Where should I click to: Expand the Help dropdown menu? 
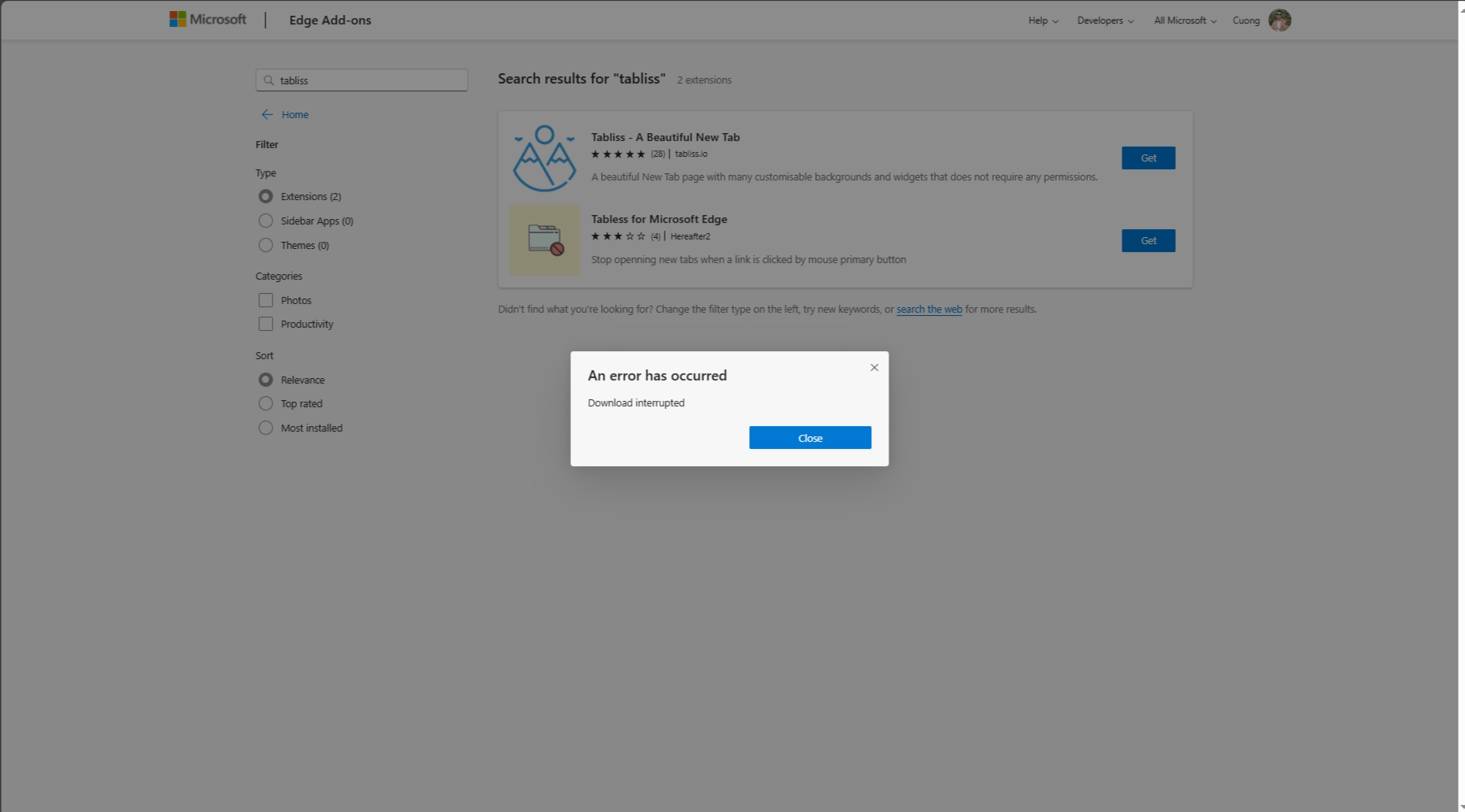pos(1043,20)
